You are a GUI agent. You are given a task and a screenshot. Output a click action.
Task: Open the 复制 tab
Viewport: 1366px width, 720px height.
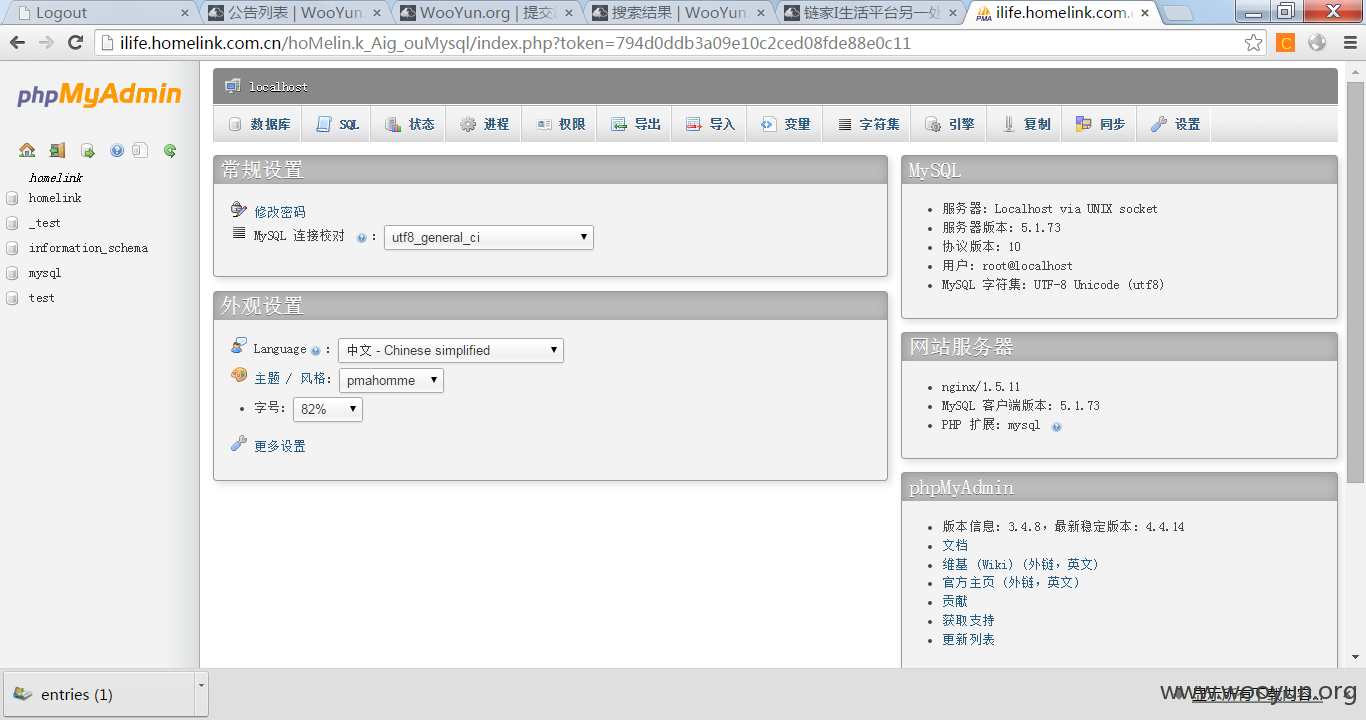click(x=1025, y=124)
